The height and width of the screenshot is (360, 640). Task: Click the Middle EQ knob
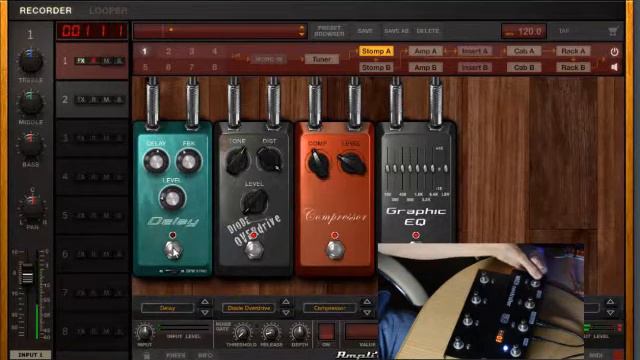point(31,103)
